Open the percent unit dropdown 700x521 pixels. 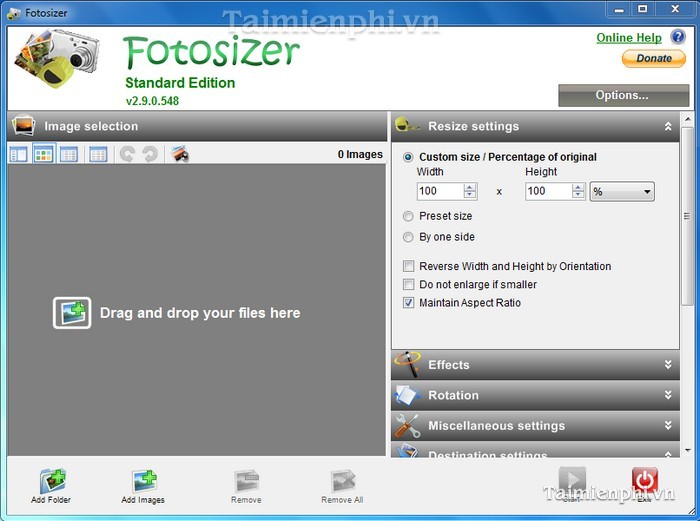coord(622,192)
